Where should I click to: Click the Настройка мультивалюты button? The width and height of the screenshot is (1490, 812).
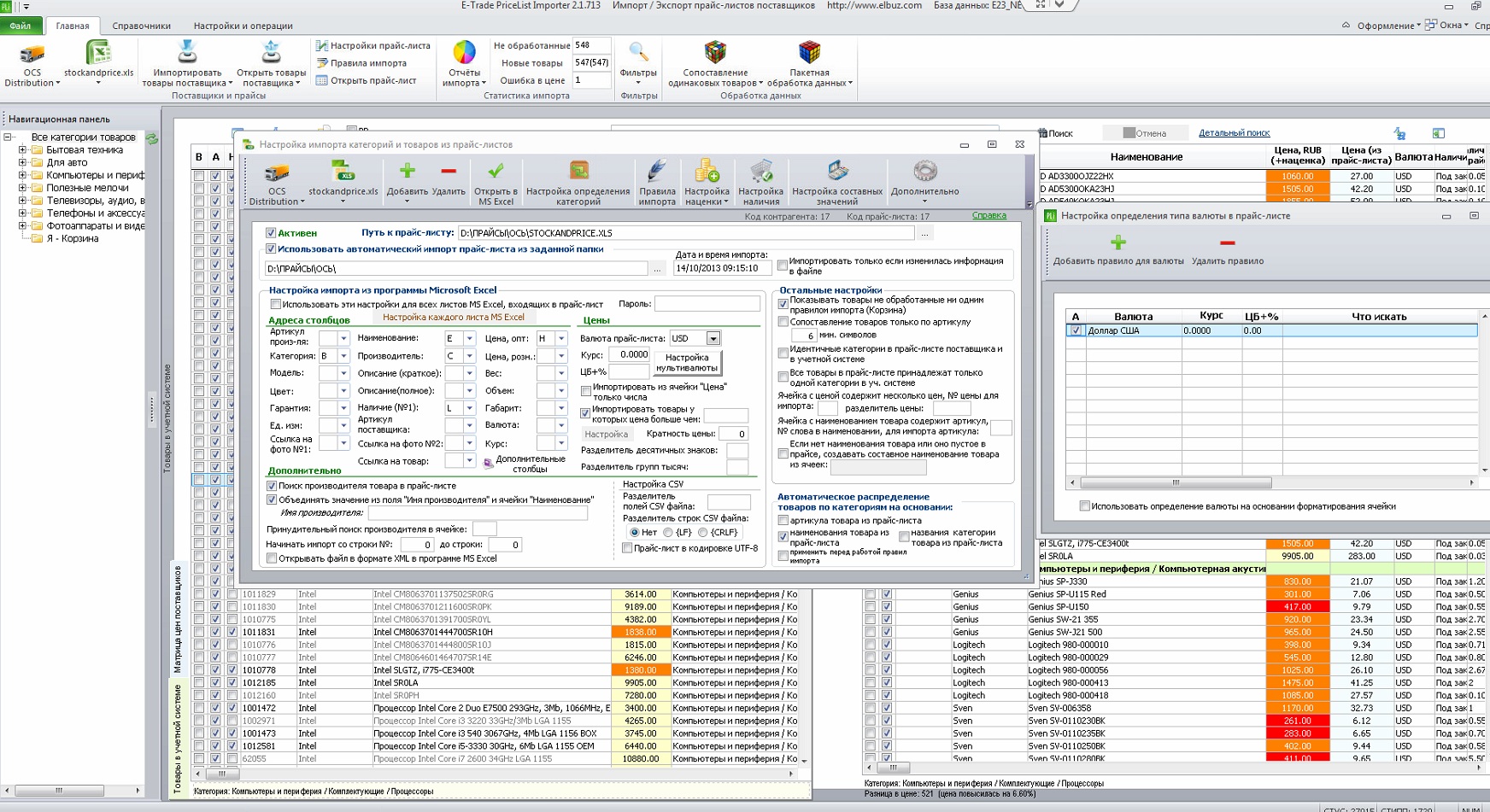click(687, 363)
